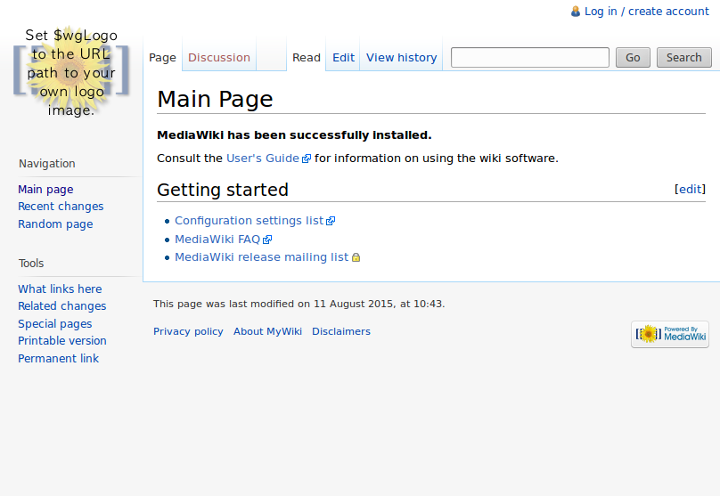The width and height of the screenshot is (720, 496).
Task: Open the Configuration settings list link
Action: pyautogui.click(x=249, y=221)
